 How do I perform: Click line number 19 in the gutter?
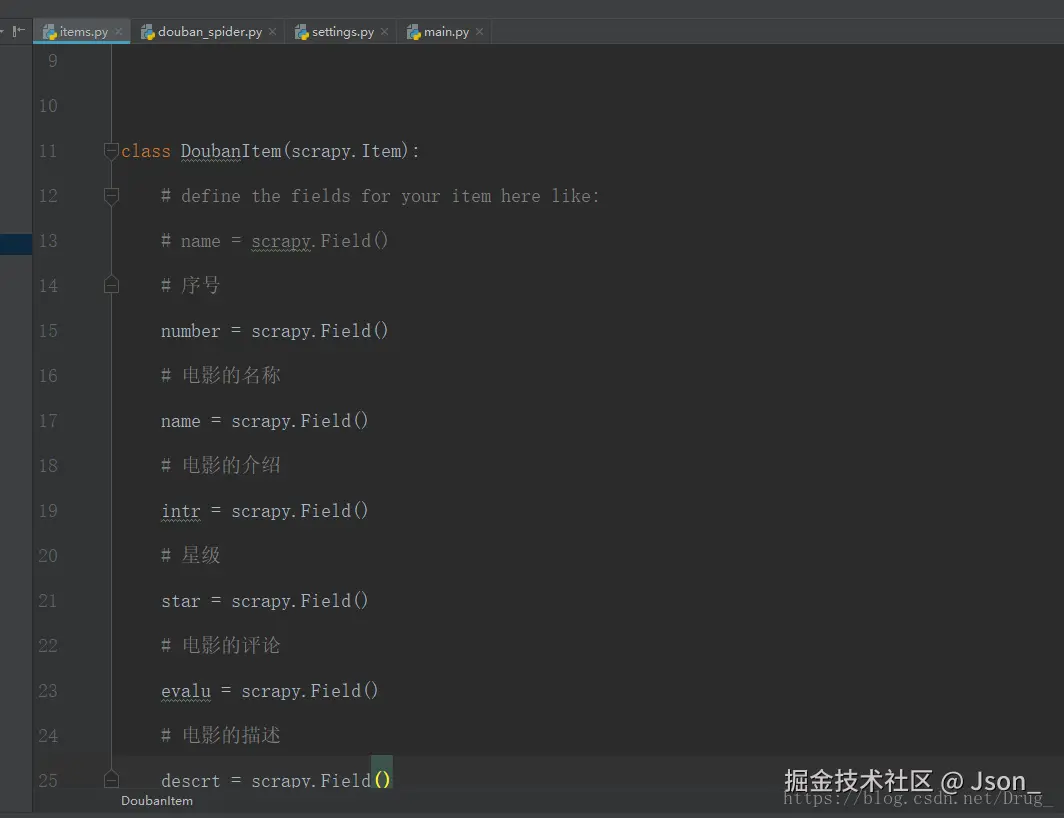(x=48, y=510)
